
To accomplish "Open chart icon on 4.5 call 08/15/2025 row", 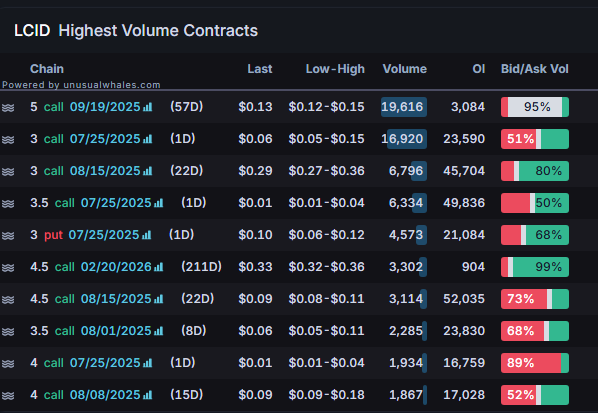I will click(x=159, y=299).
